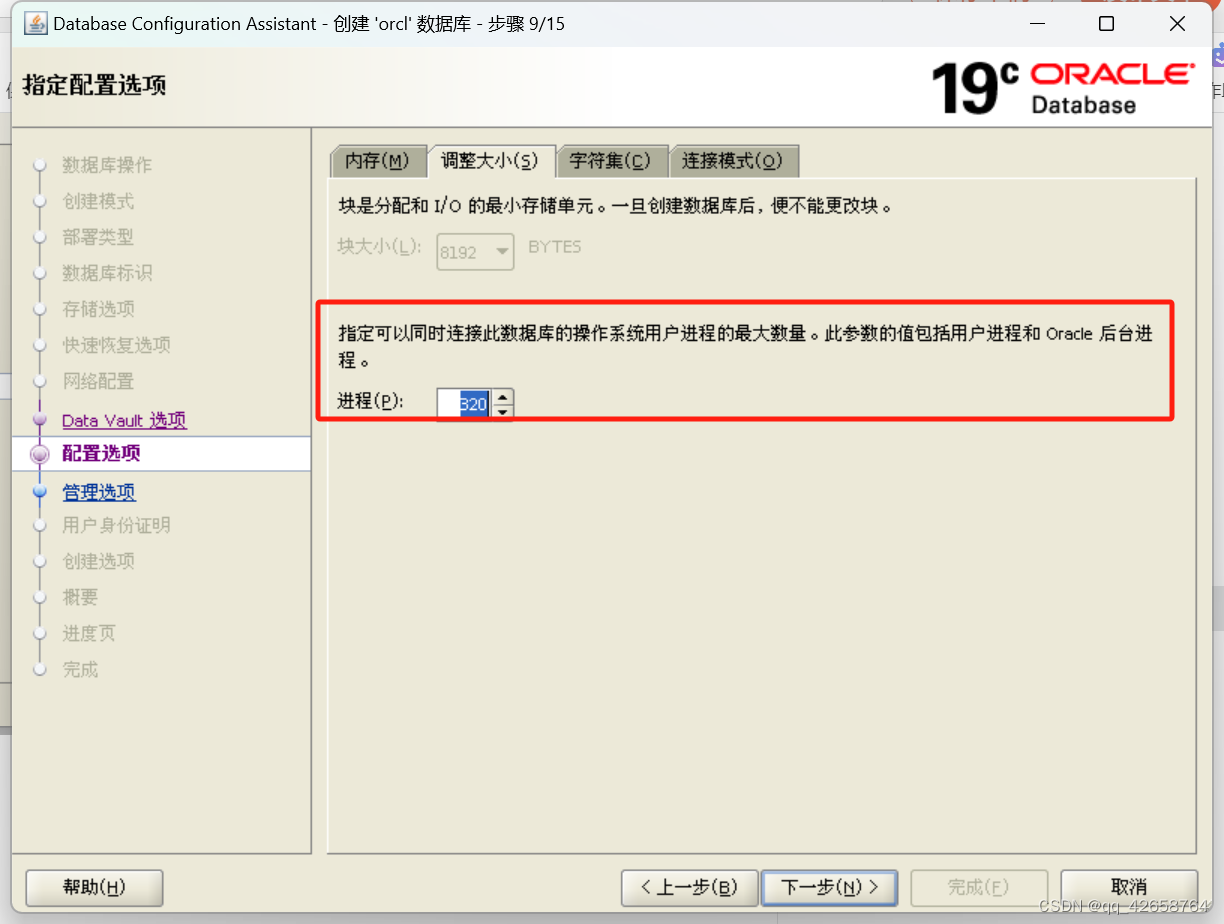Screen dimensions: 1224x924
Task: Click the 部署类型 step label
Action: [x=98, y=237]
